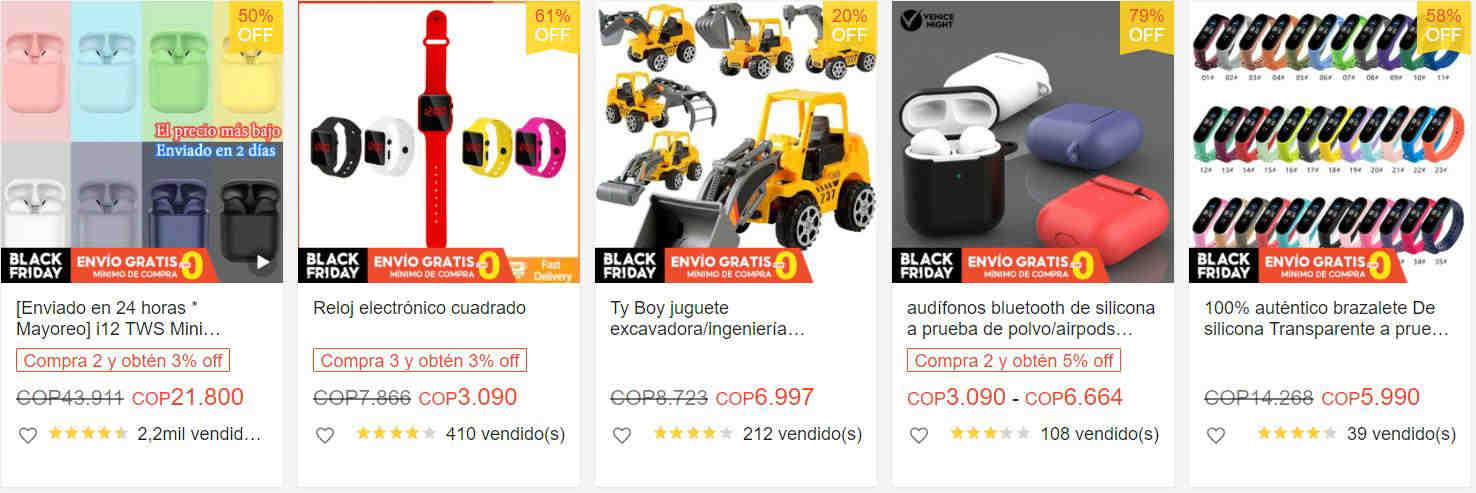
Task: Click the Compra 2 y obtén 5% off tag
Action: (1014, 361)
